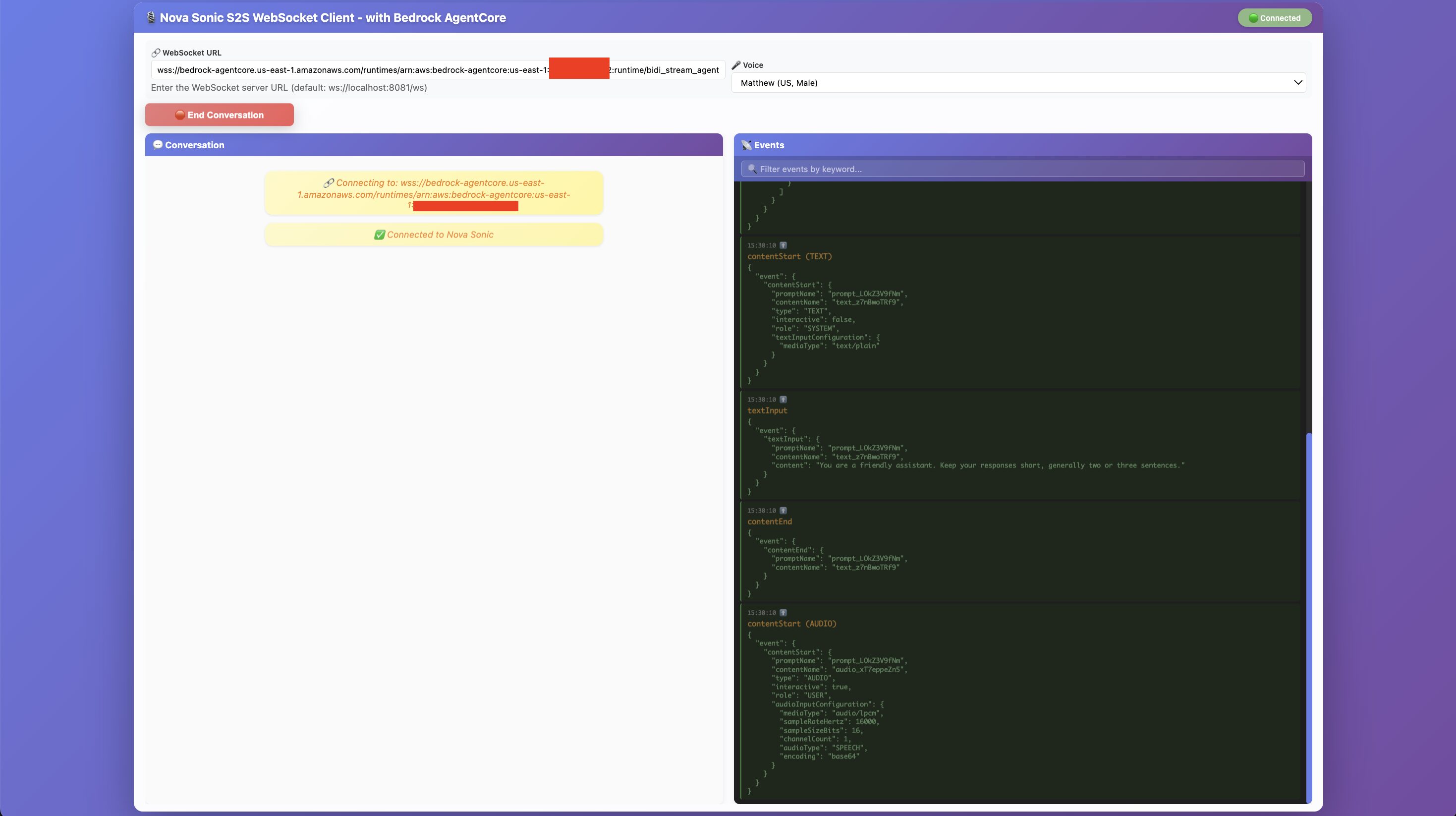This screenshot has height=816, width=1456.
Task: Click the Filter events by keyword field
Action: click(1023, 169)
